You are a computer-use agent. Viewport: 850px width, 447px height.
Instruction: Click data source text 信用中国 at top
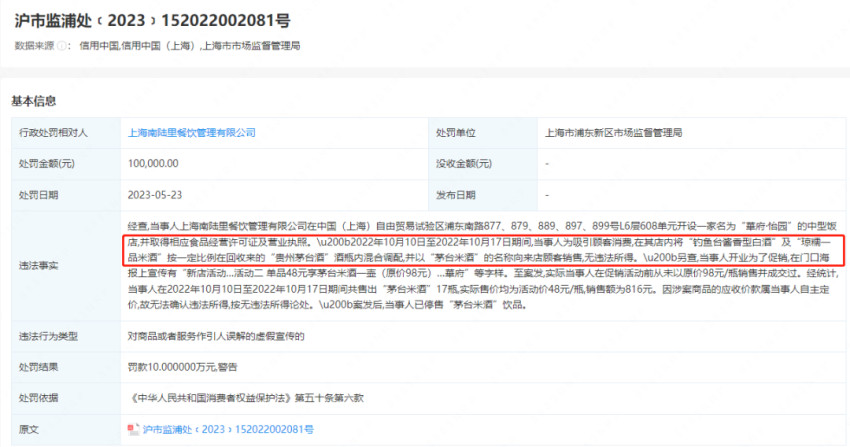[99, 46]
